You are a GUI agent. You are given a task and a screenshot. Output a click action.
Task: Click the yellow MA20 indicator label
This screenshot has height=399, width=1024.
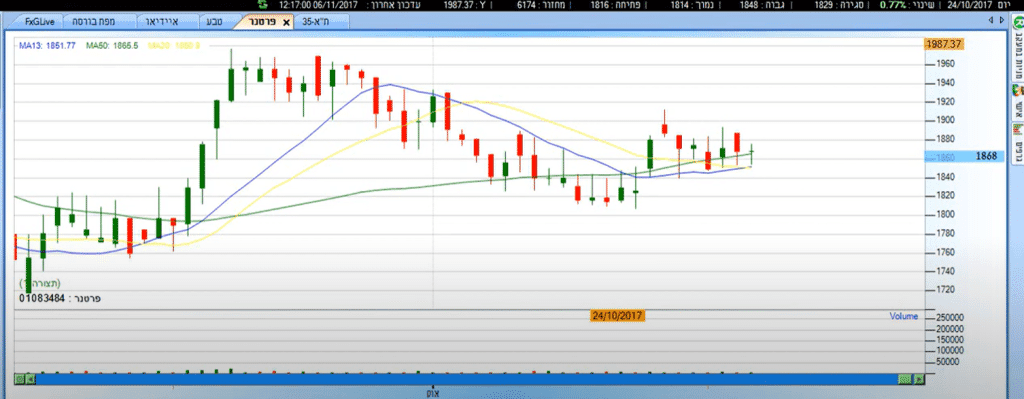(174, 46)
